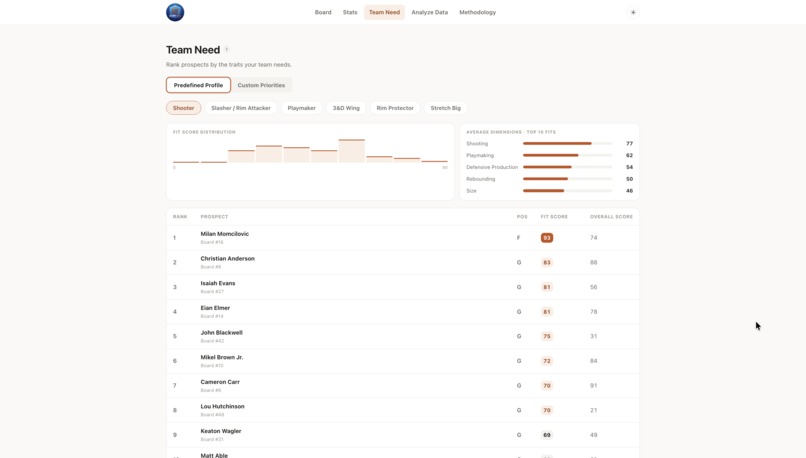Click the site logo in the header

point(175,12)
